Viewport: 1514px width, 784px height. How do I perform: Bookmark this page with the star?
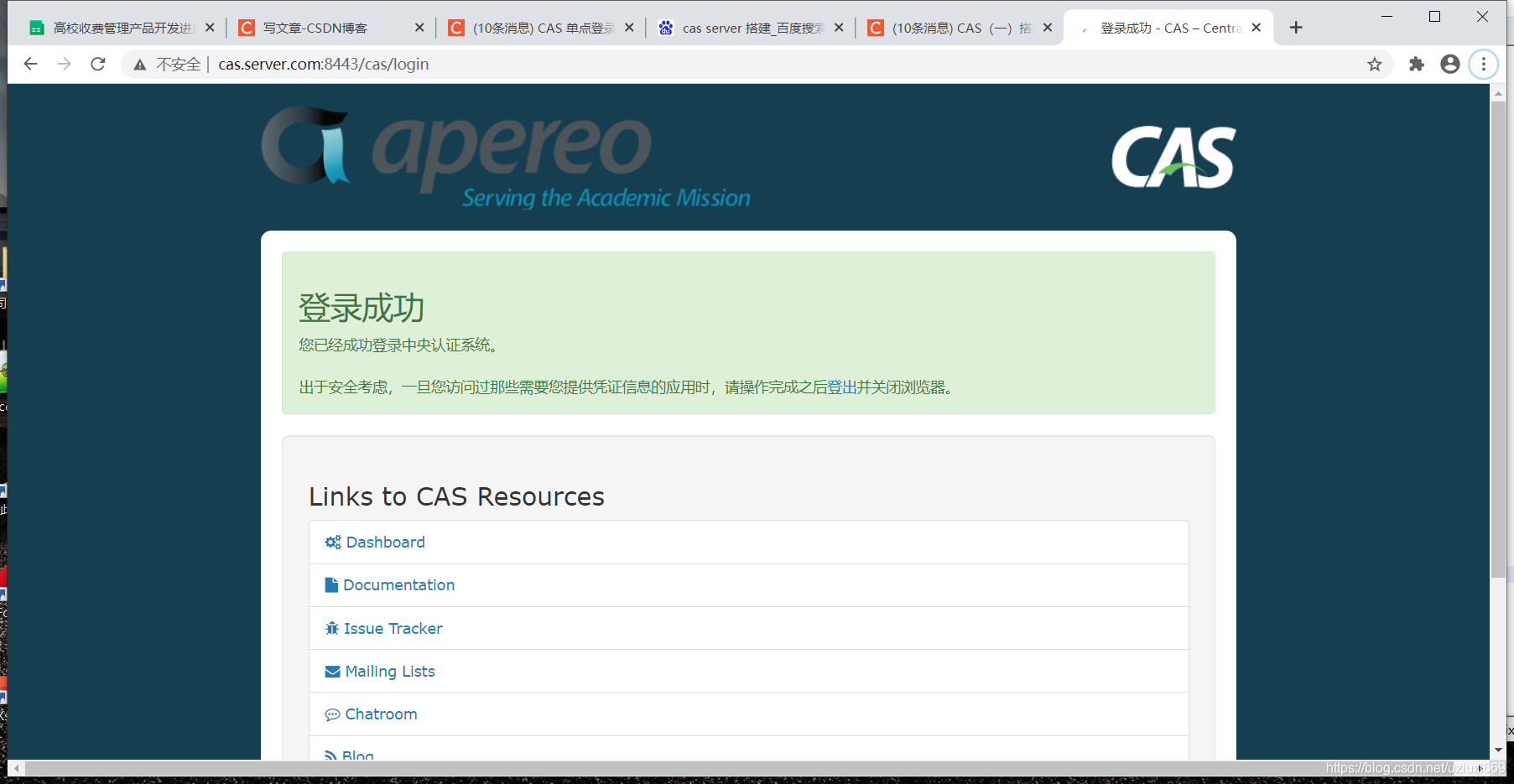pos(1375,65)
